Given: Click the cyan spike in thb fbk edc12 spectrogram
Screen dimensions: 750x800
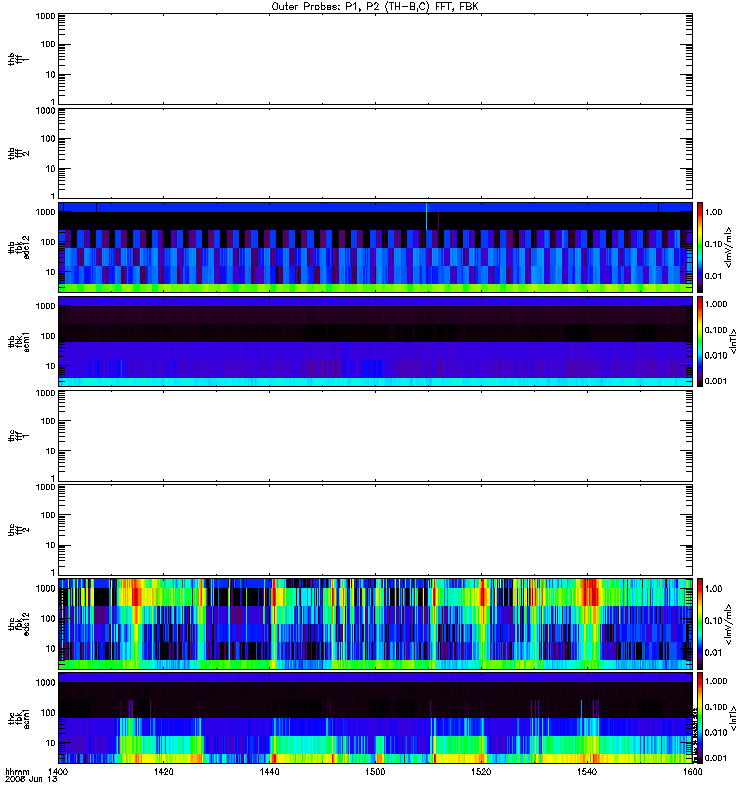Looking at the screenshot, I should tap(427, 216).
